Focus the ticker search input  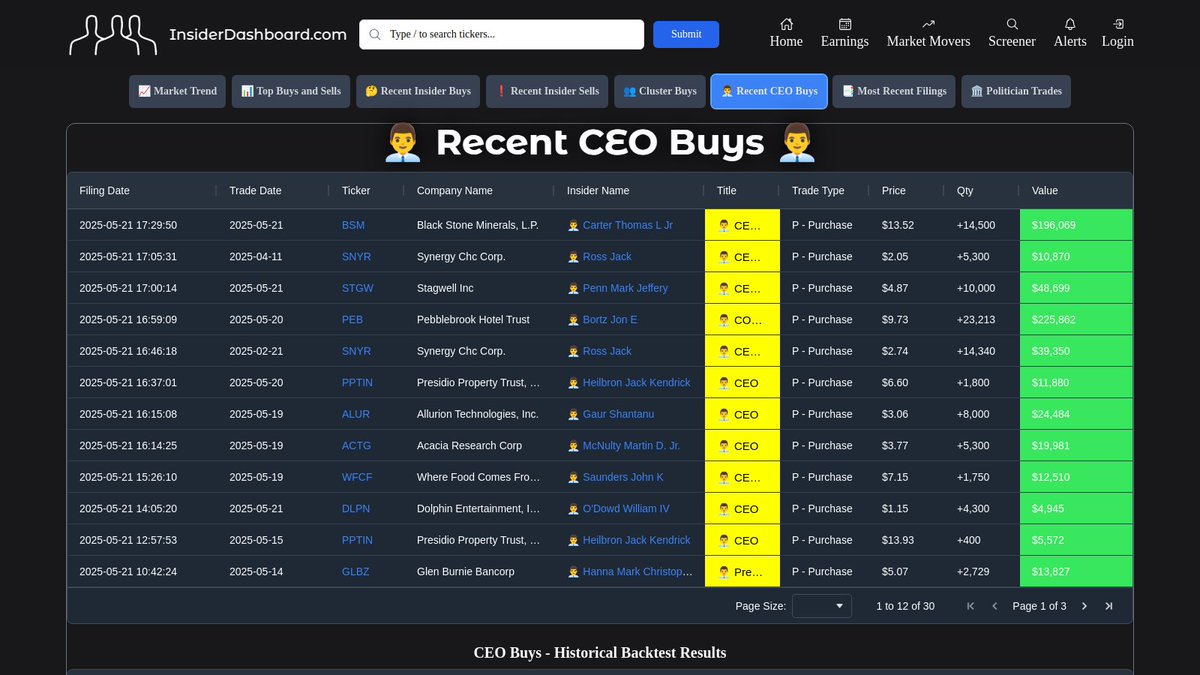[502, 34]
